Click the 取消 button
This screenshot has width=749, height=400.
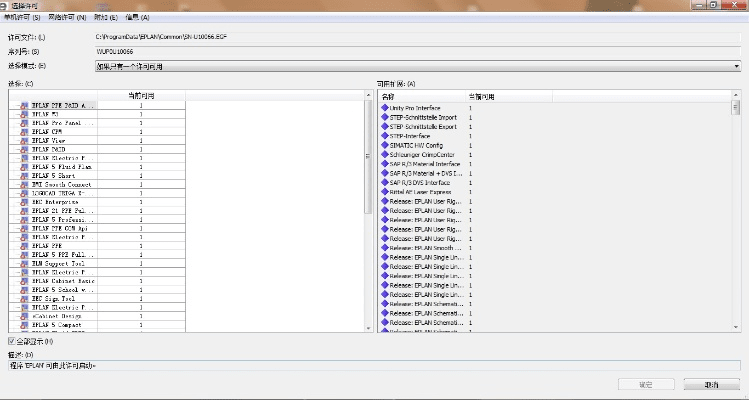click(x=711, y=384)
